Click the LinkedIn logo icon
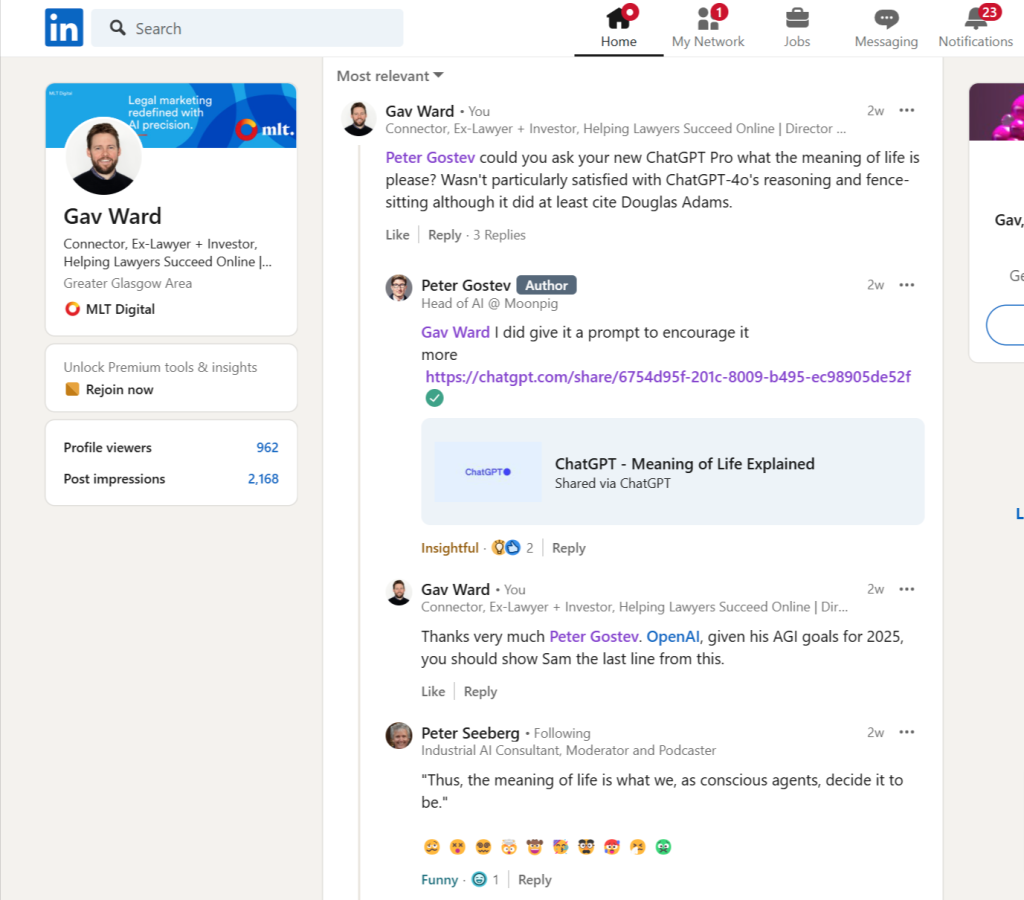1024x900 pixels. [64, 27]
